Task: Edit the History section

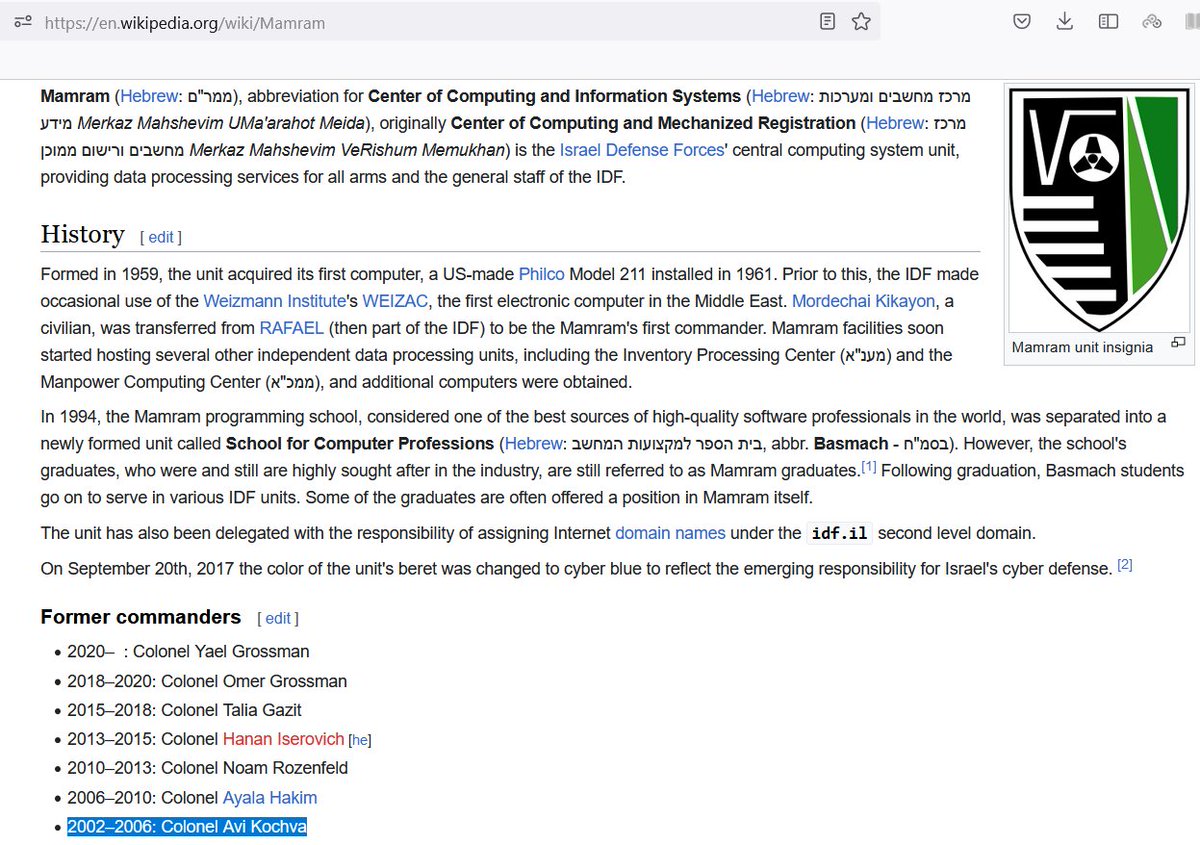Action: pyautogui.click(x=161, y=237)
